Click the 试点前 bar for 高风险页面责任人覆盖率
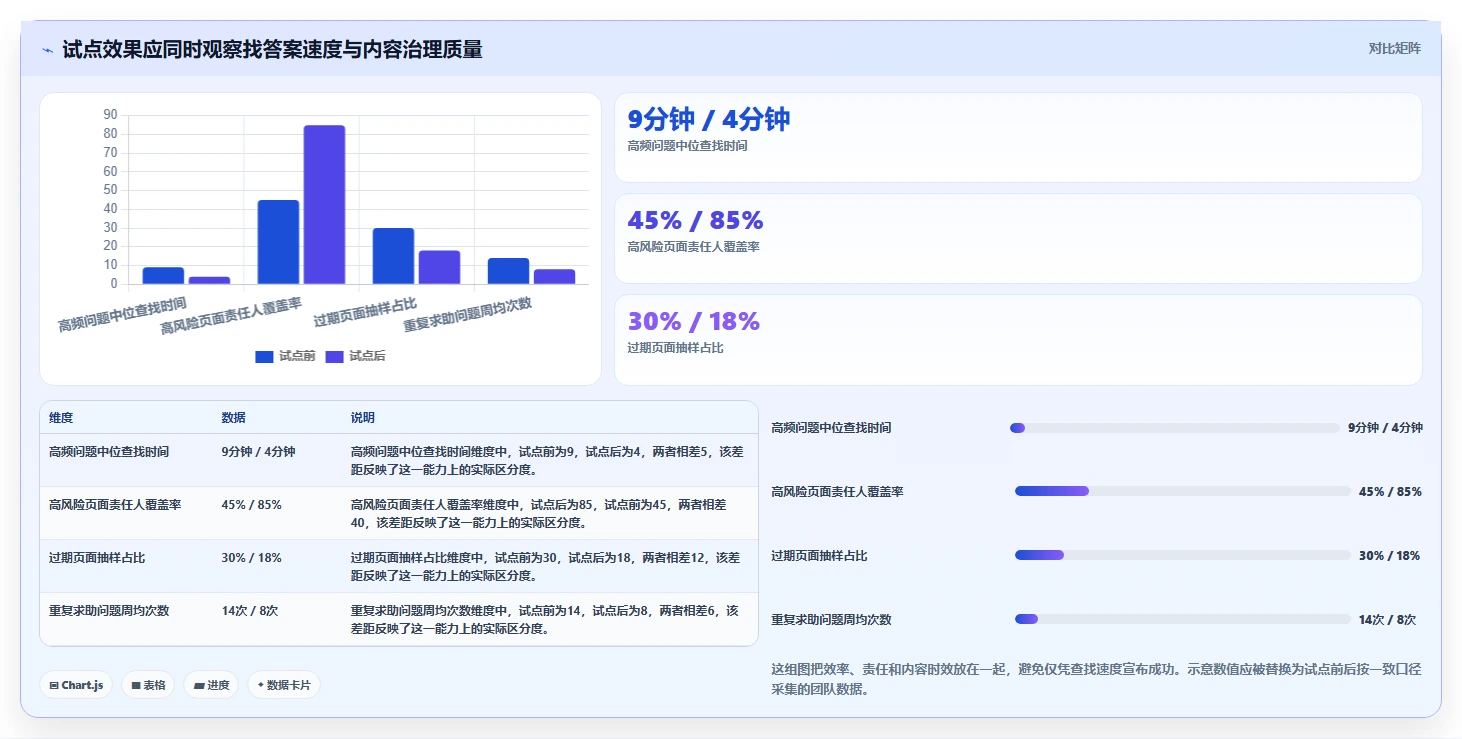1462x739 pixels. (278, 242)
